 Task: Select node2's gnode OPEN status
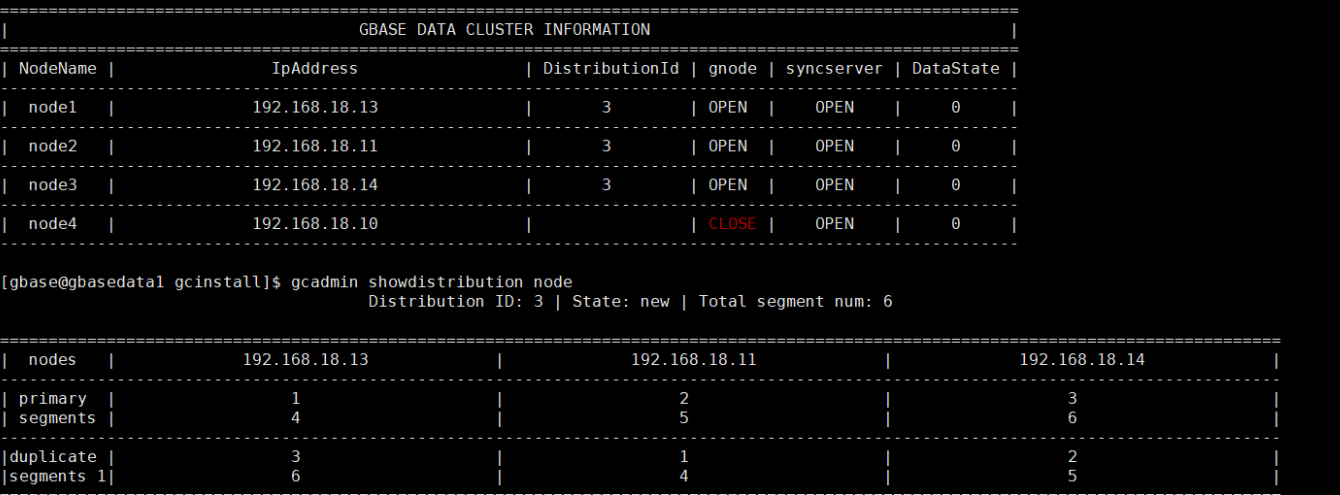(728, 146)
